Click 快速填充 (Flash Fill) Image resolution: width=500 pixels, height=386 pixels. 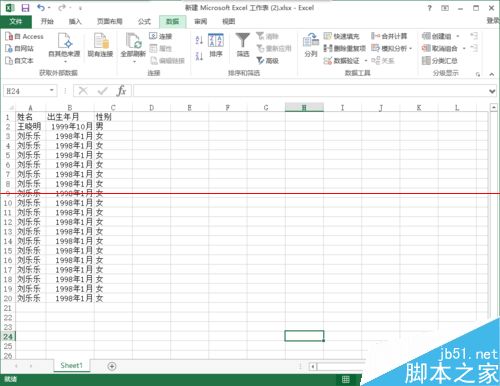(342, 36)
